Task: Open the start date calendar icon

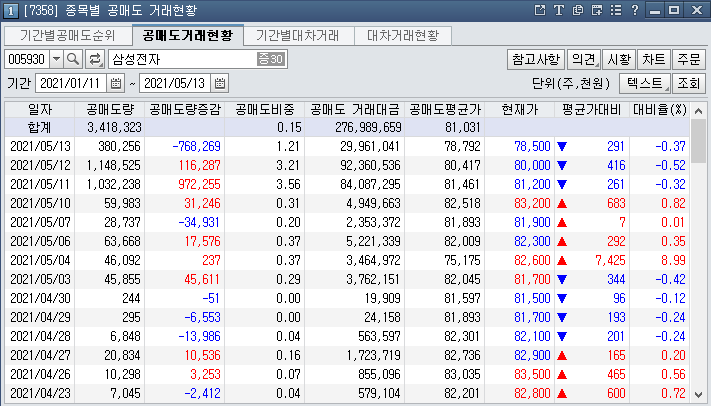Action: 116,83
